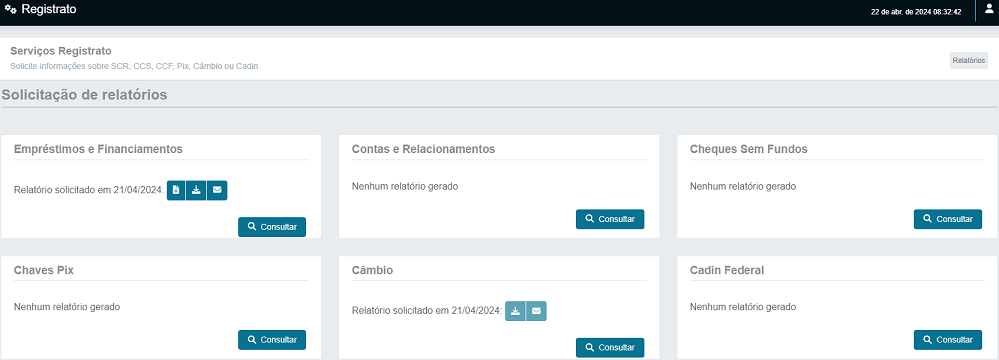Click the 'Cheques Sem Fundos' card title
Screen dimensions: 999x360
[x=749, y=149]
